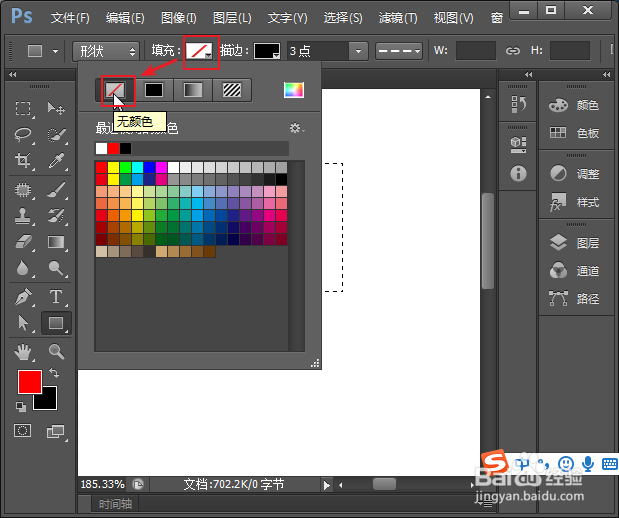Collapse the tools panel double arrow
This screenshot has height=518, width=619.
(13, 74)
